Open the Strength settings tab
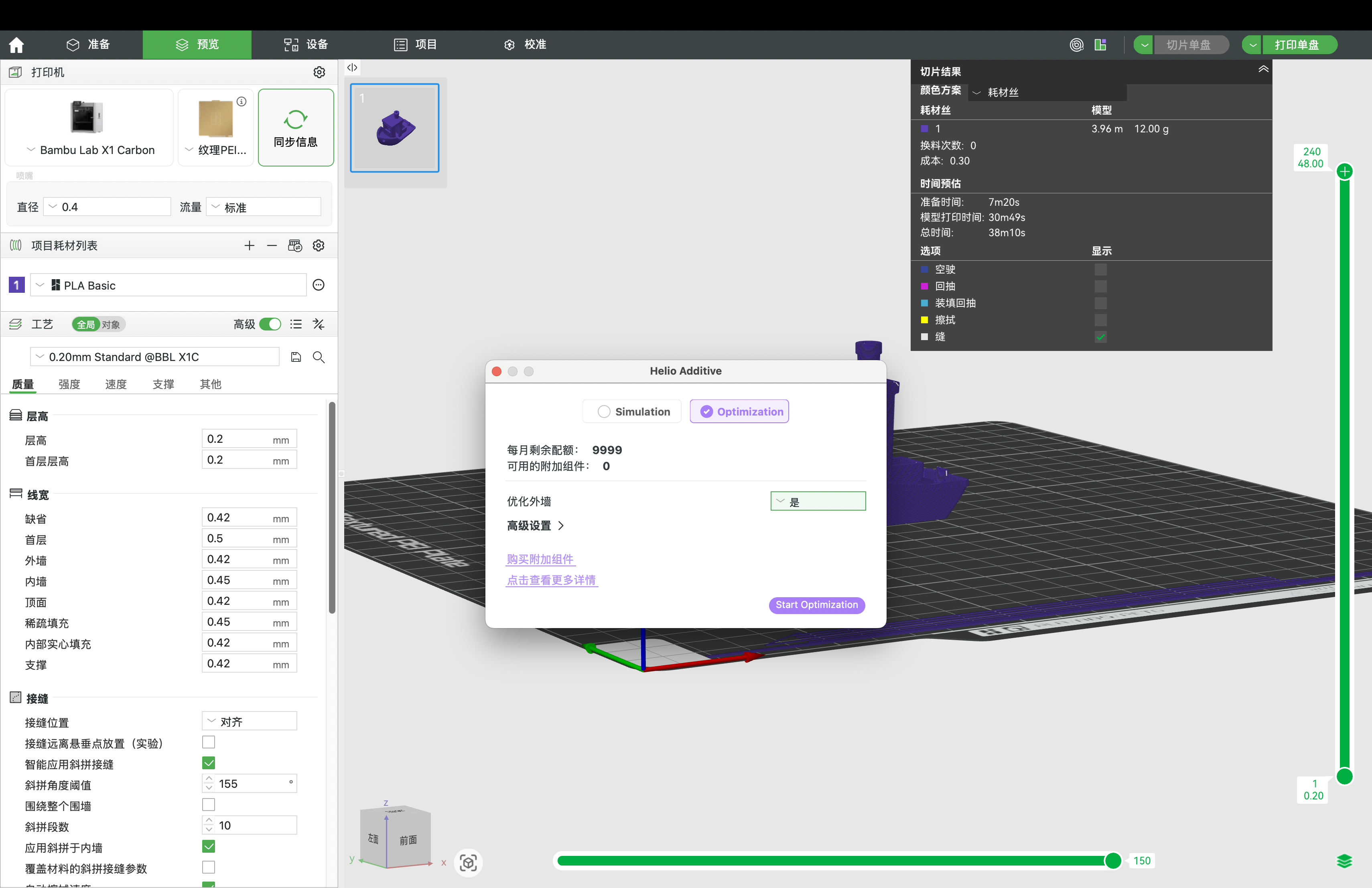1372x888 pixels. click(x=69, y=384)
